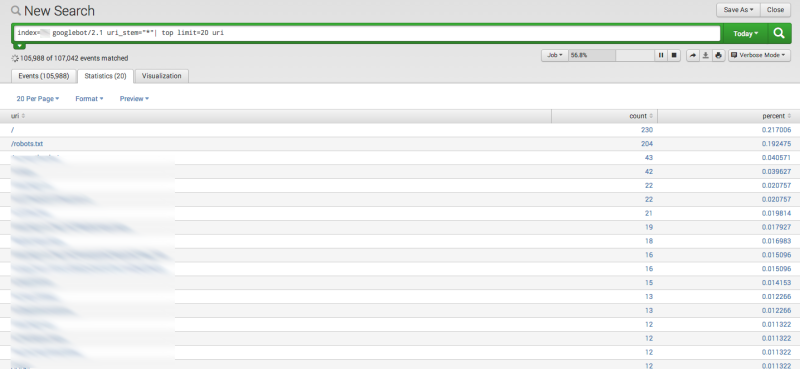The height and width of the screenshot is (369, 800).
Task: Click the count value 15
Action: (x=649, y=283)
